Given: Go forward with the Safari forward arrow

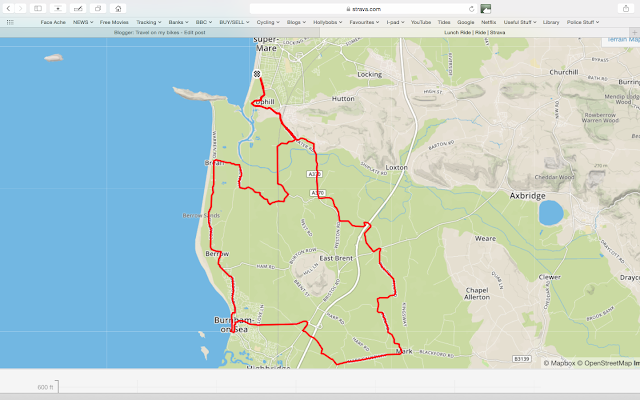Looking at the screenshot, I should tap(20, 9).
